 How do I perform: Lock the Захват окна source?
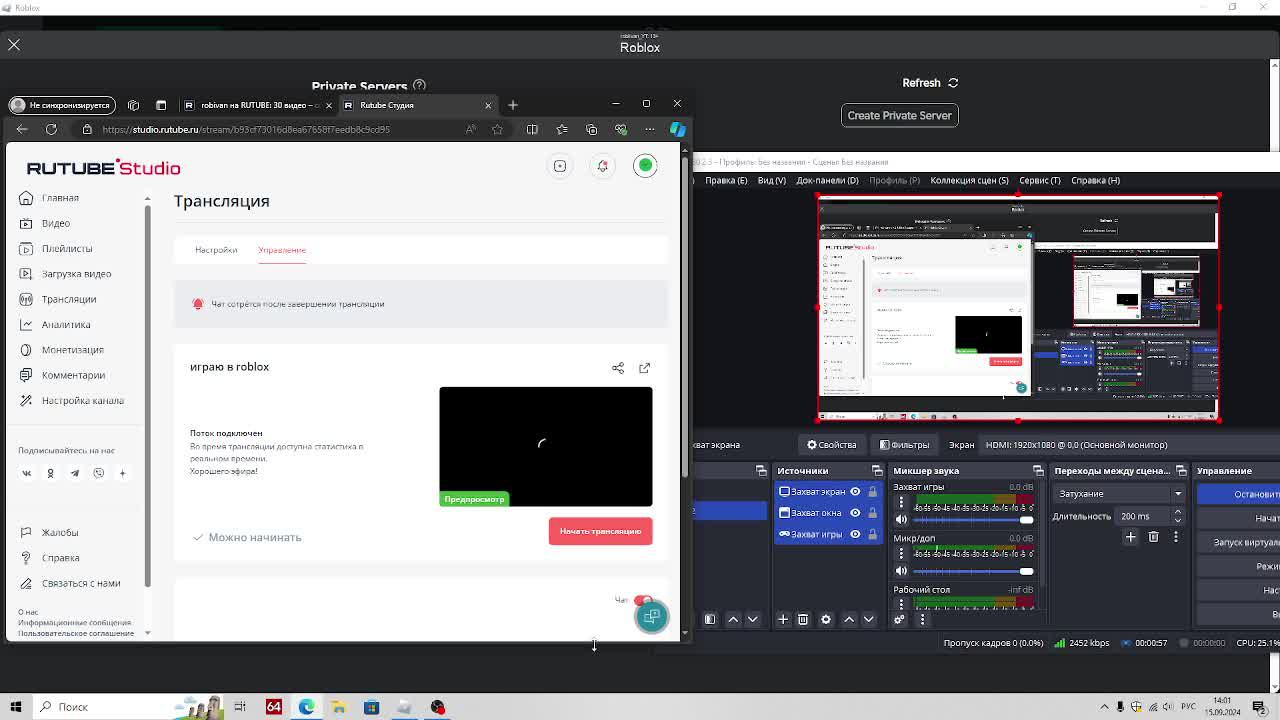pyautogui.click(x=873, y=513)
